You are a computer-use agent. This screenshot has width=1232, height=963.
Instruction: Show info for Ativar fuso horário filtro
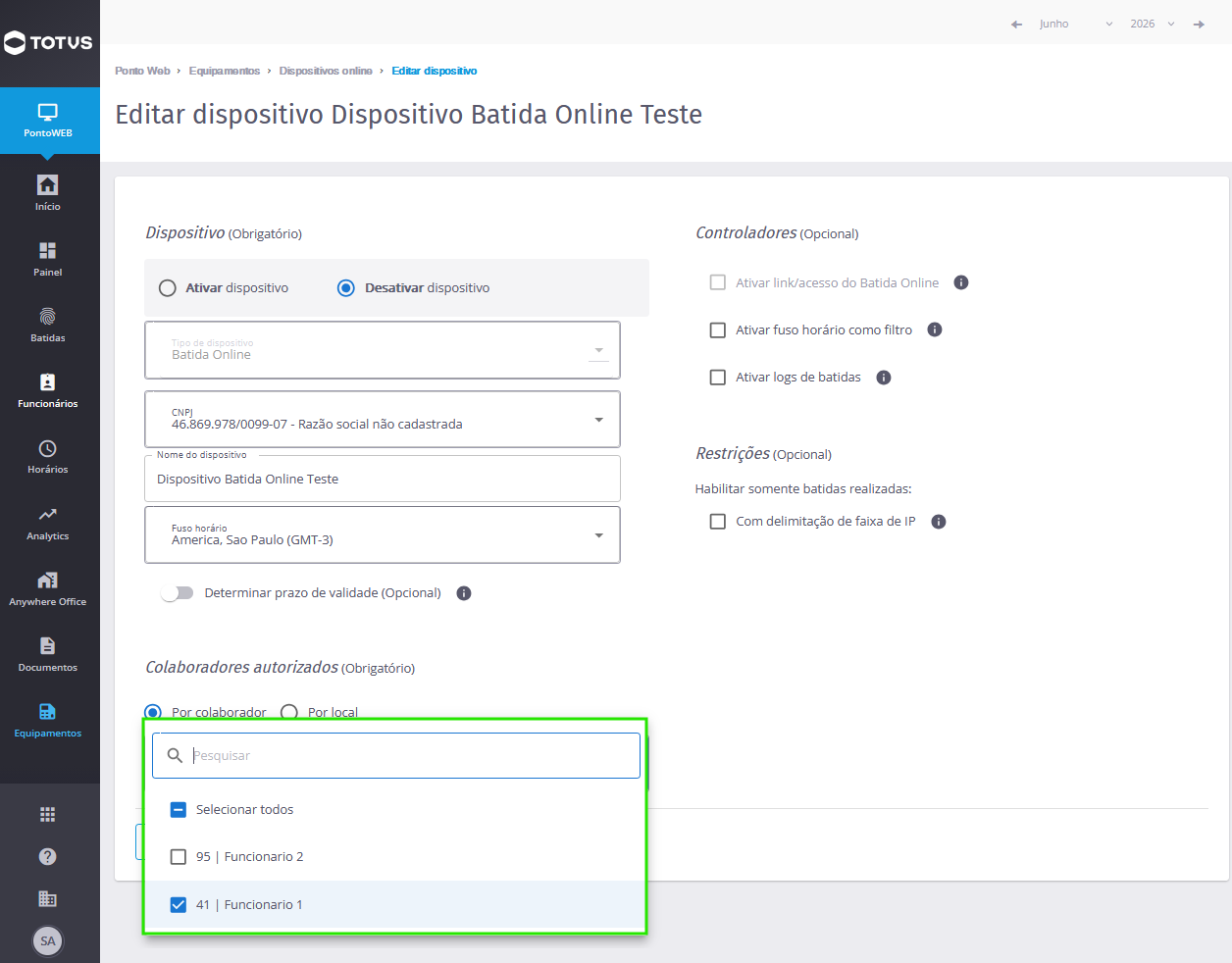pyautogui.click(x=935, y=329)
